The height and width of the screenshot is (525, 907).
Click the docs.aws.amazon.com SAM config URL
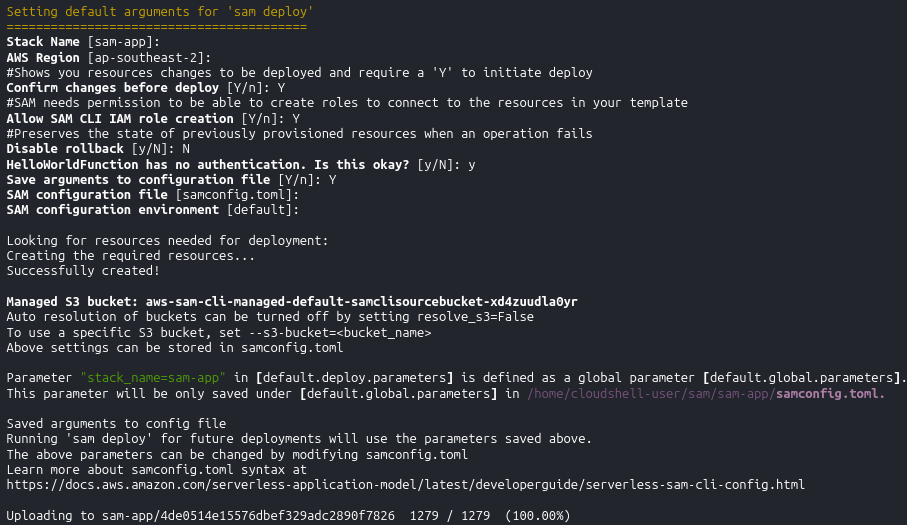[405, 485]
